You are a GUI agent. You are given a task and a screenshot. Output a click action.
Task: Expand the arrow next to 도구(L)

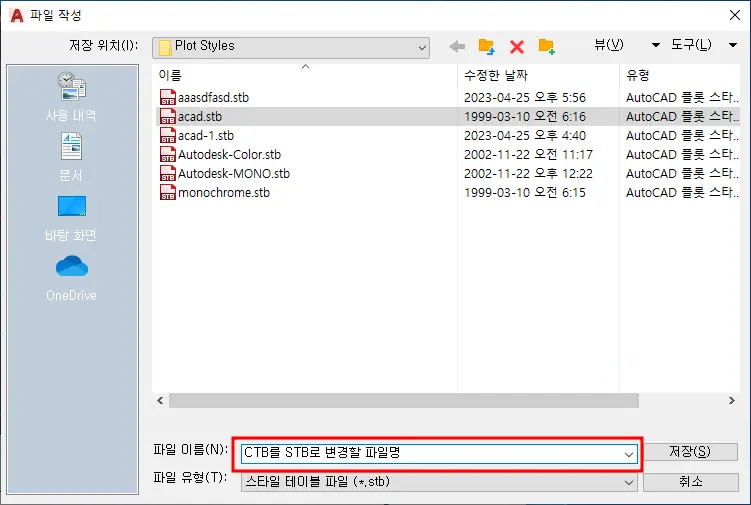tap(733, 45)
